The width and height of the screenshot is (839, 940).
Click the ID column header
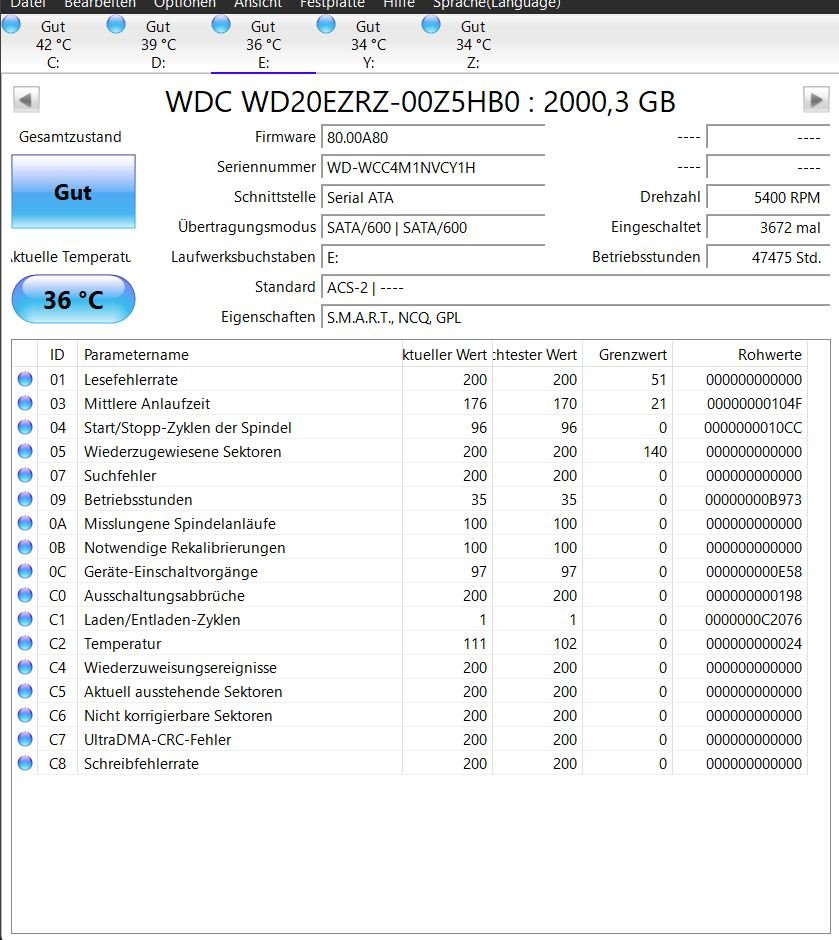(58, 354)
